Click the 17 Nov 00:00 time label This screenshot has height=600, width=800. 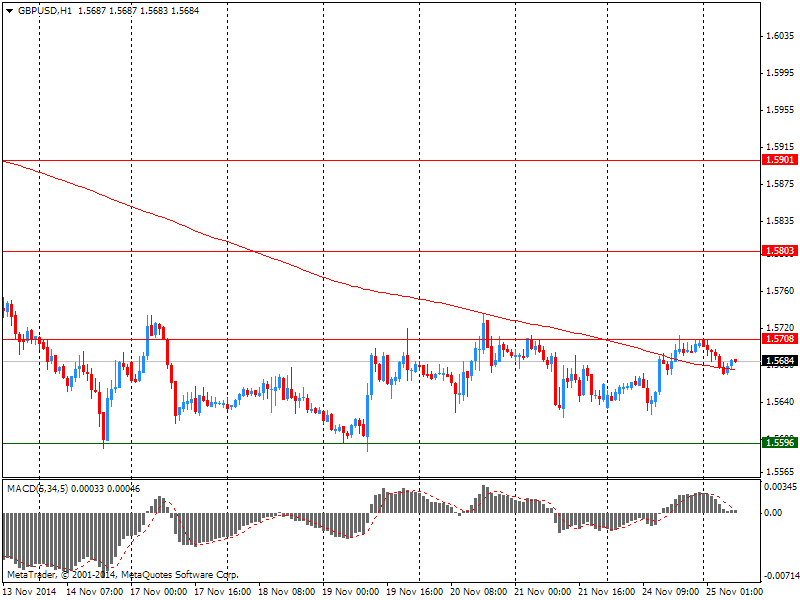pos(158,592)
